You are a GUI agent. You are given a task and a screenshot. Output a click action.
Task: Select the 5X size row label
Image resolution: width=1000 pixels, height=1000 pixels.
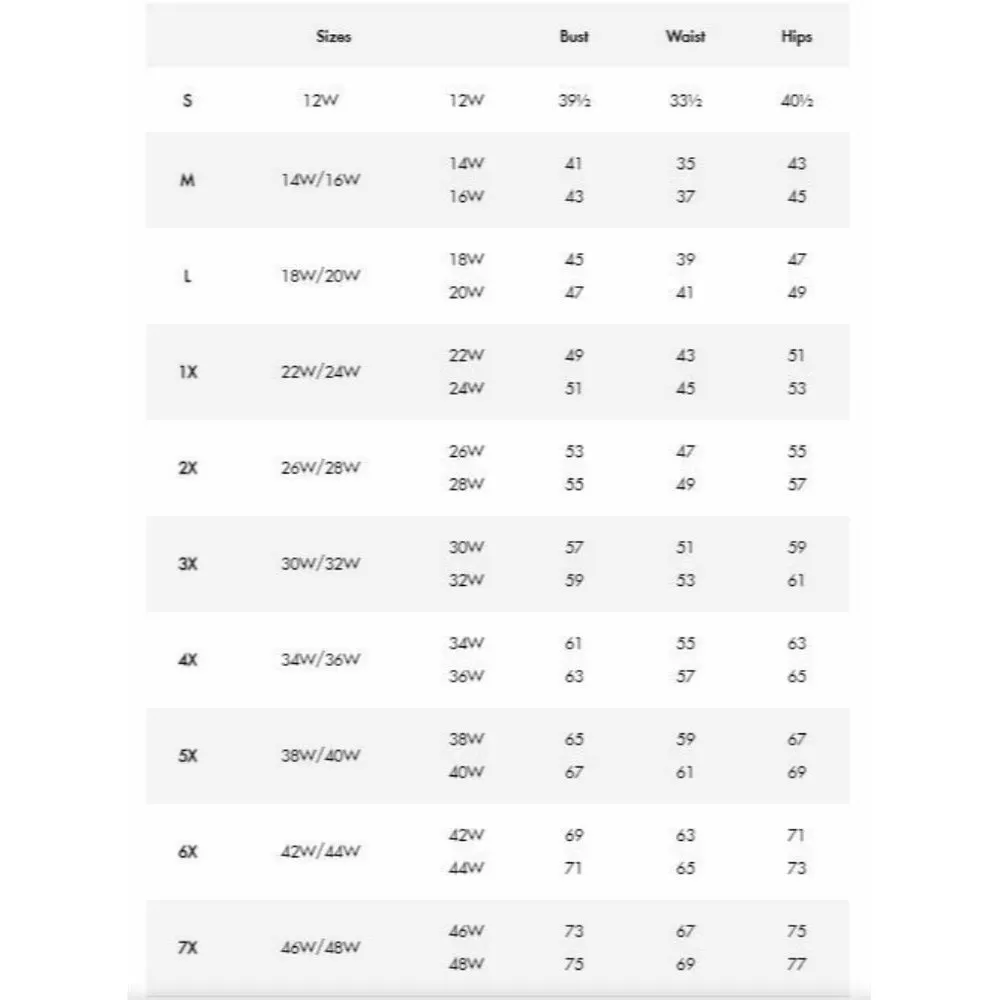click(x=187, y=756)
